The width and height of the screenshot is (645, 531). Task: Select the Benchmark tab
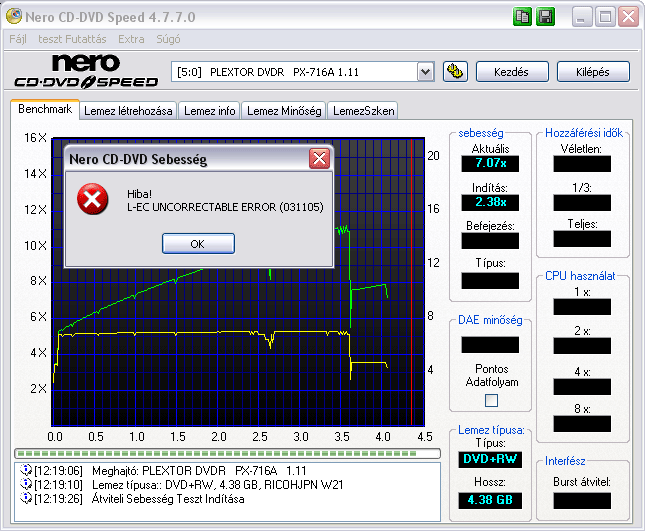(x=45, y=109)
